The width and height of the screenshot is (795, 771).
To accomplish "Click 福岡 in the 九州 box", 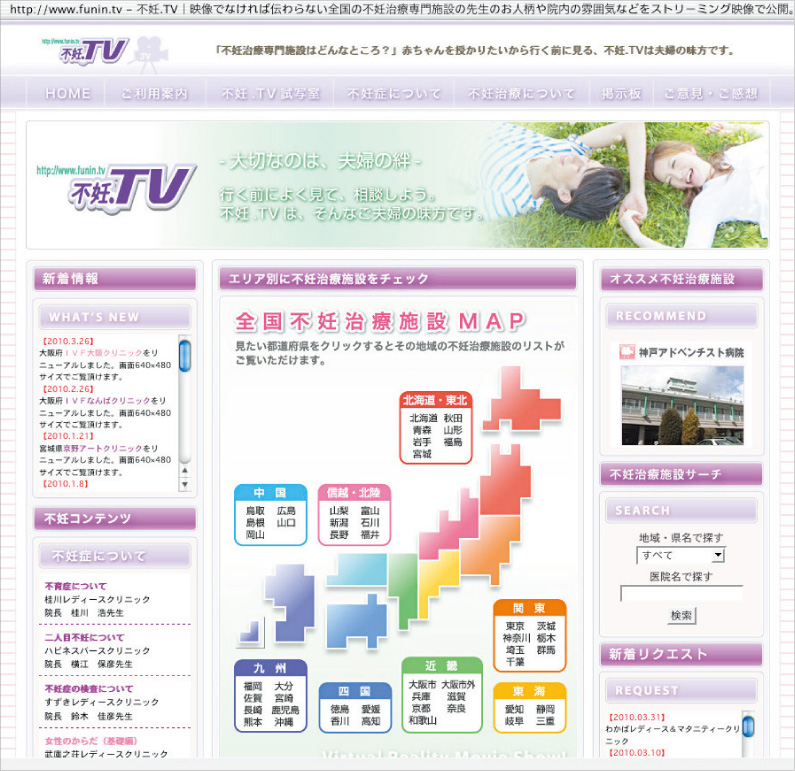I will pos(252,686).
